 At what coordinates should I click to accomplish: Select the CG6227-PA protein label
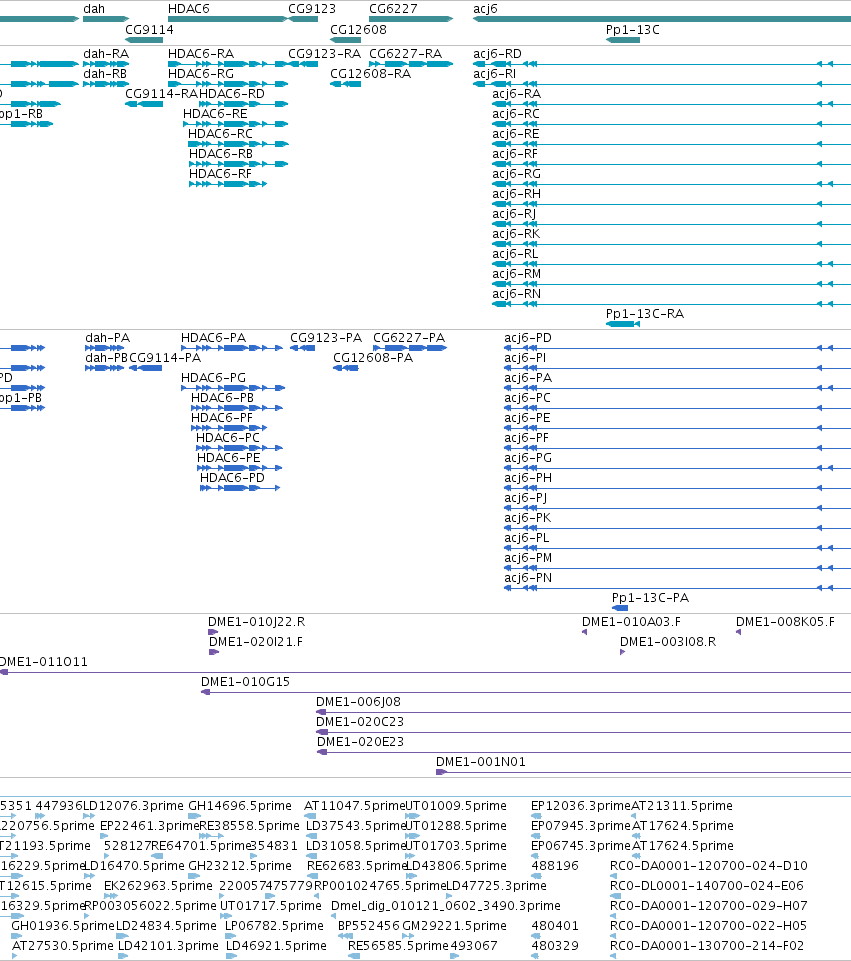(x=409, y=338)
